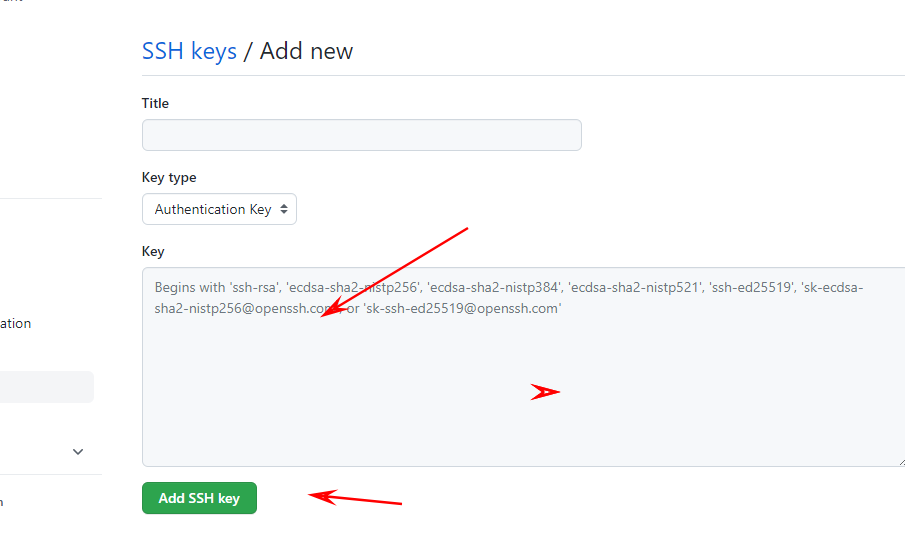
Task: Open the sidebar item ending in "ation"
Action: pyautogui.click(x=16, y=323)
